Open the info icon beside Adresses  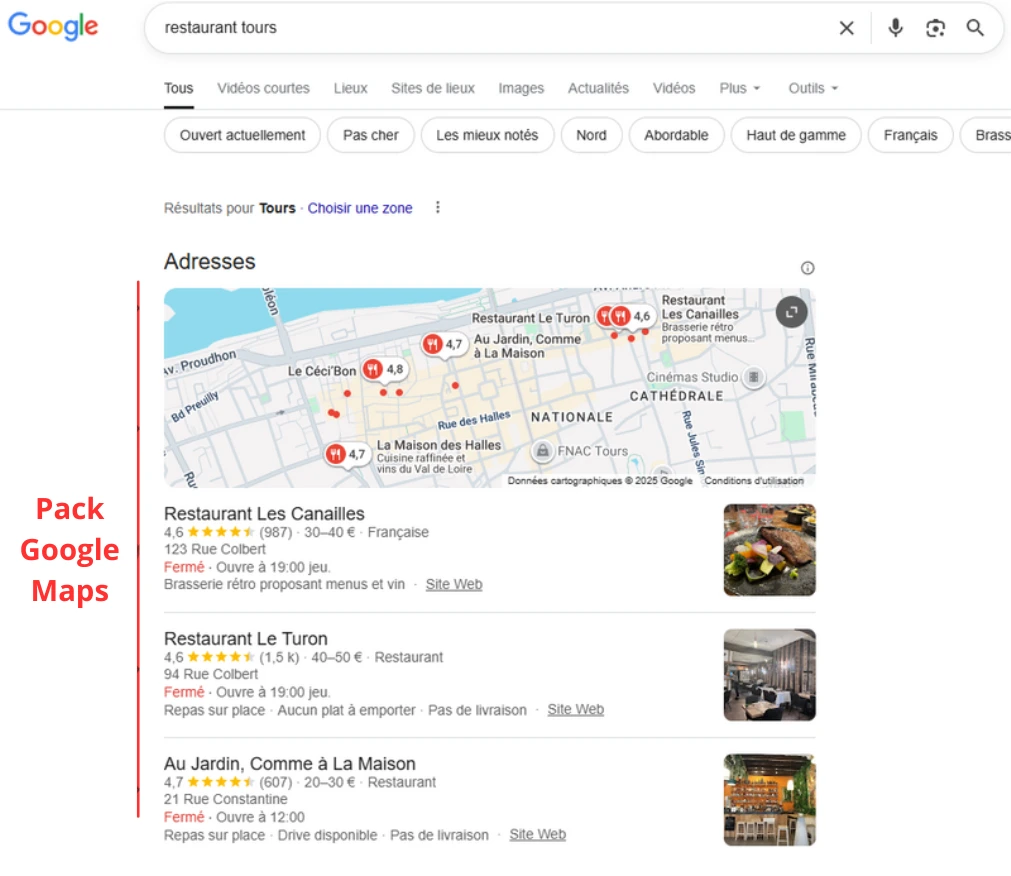point(807,268)
